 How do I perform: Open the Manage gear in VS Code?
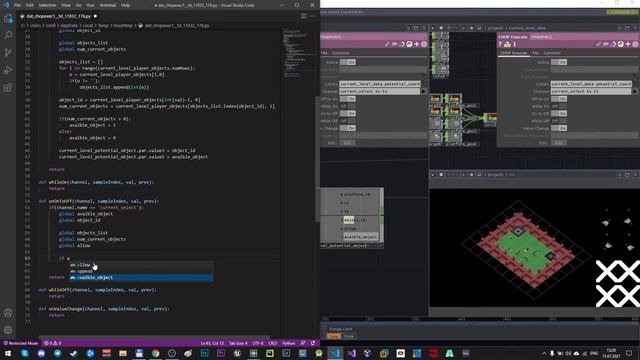8,330
